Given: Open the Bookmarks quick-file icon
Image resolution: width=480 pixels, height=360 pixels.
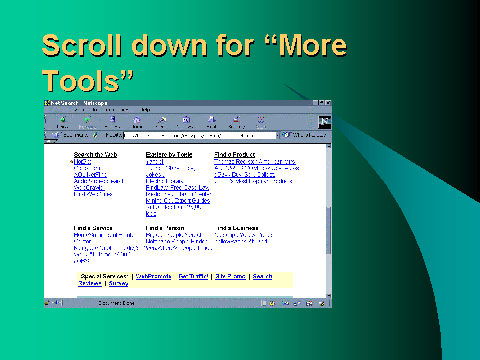Looking at the screenshot, I should click(x=55, y=135).
